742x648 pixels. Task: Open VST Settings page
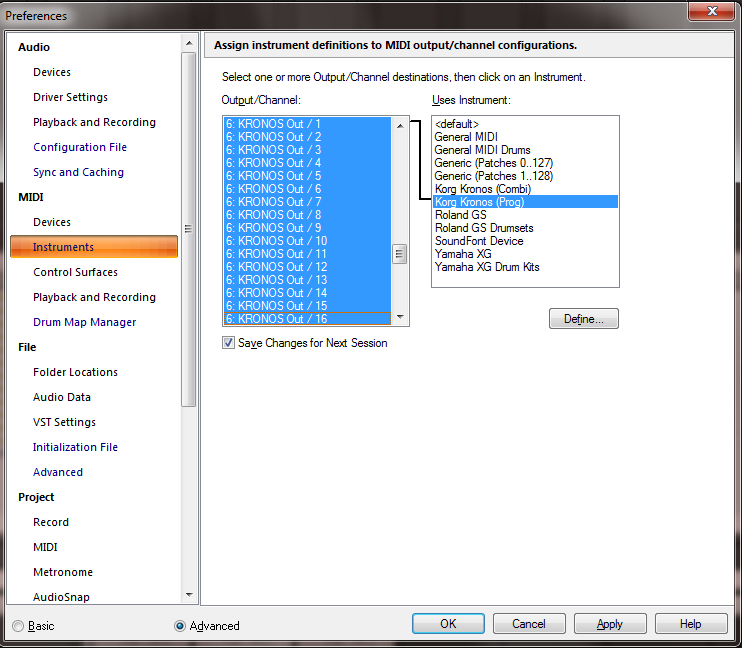point(64,422)
